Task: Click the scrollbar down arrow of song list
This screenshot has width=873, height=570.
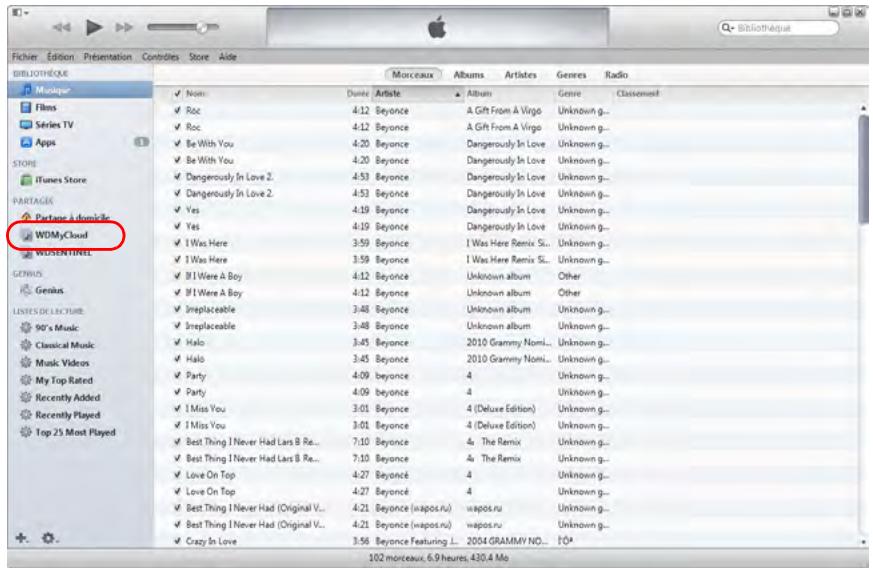Action: [864, 542]
